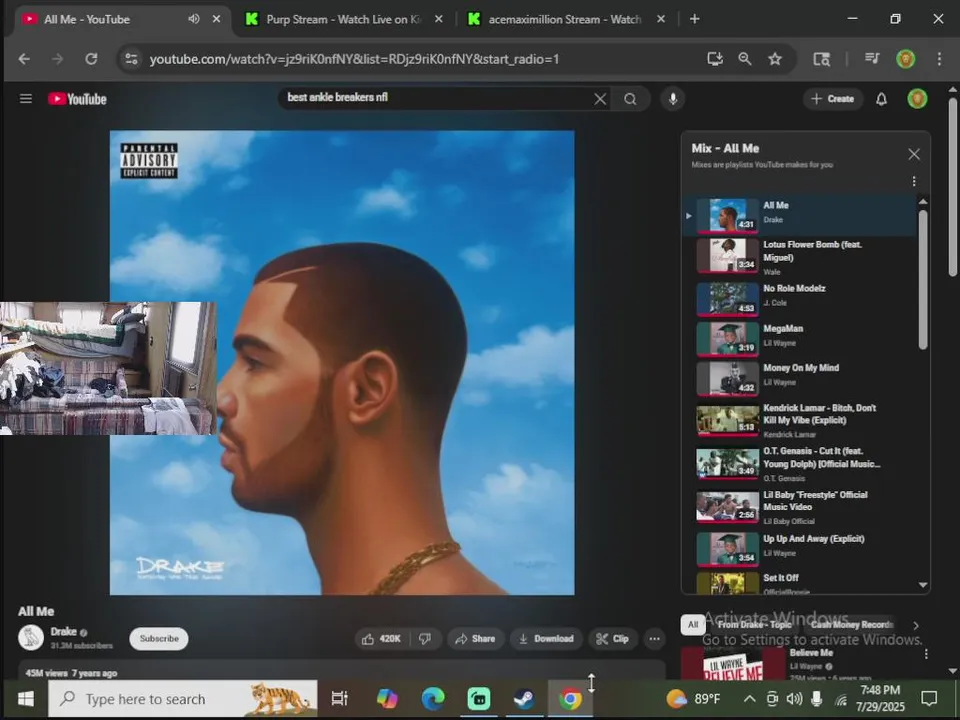The image size is (960, 720).
Task: Go to the YouTube home logo
Action: click(77, 99)
